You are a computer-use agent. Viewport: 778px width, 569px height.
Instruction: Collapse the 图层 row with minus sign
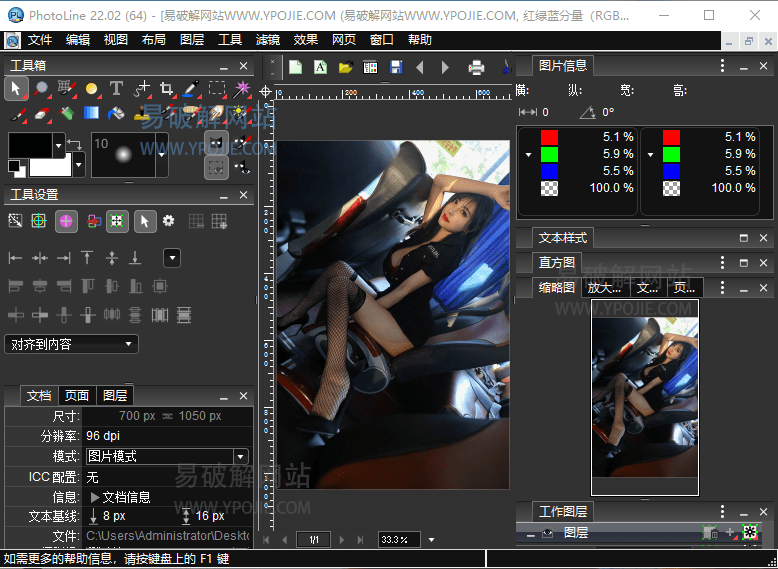coord(530,535)
